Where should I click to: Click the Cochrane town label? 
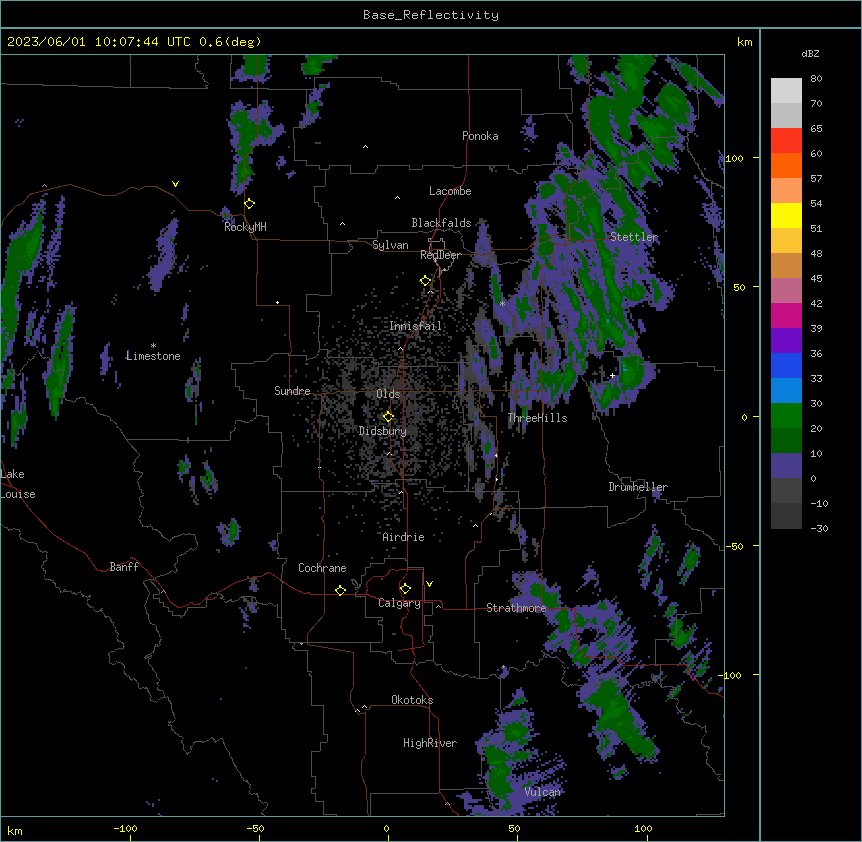[x=322, y=568]
